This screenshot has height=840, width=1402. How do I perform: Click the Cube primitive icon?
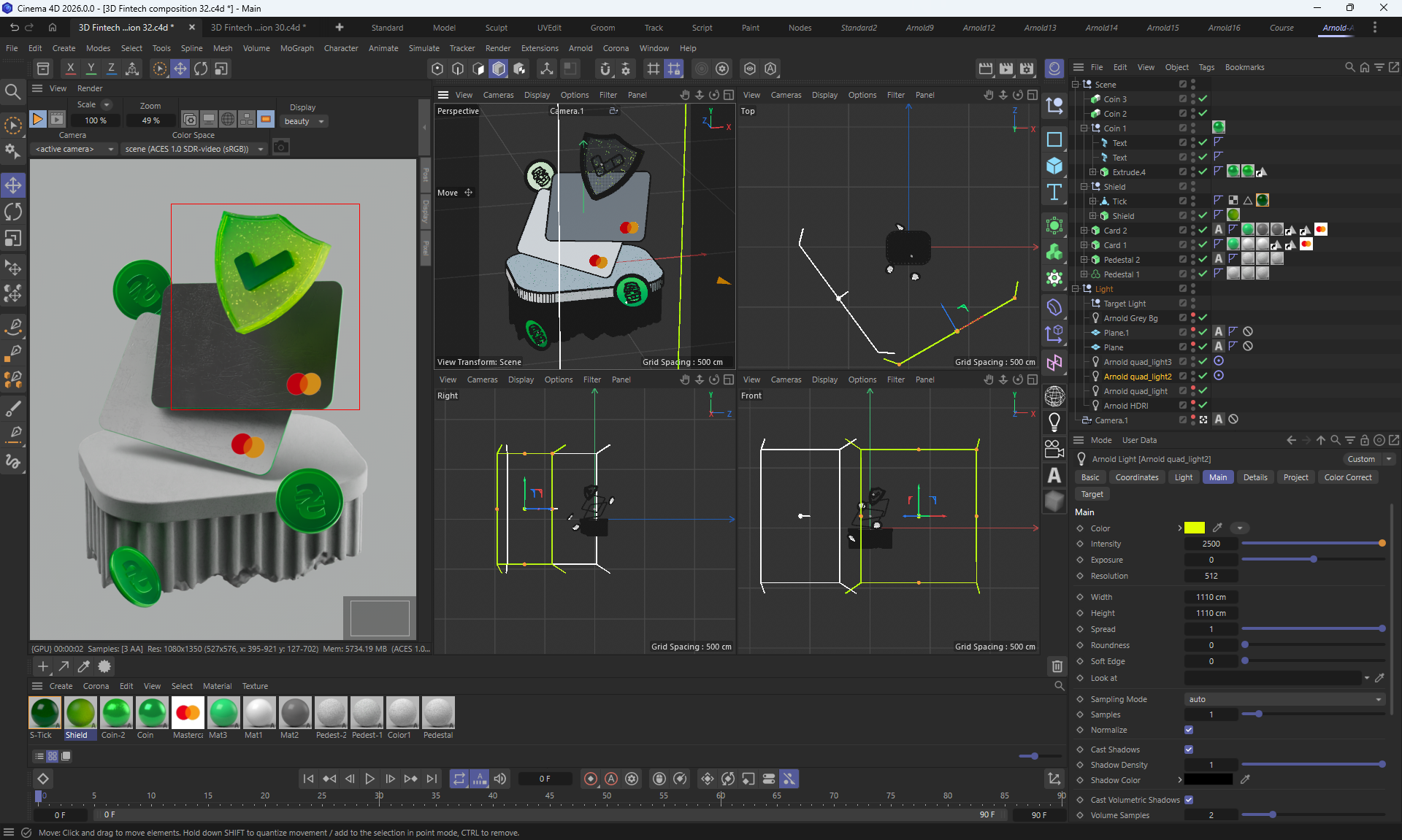point(1054,166)
